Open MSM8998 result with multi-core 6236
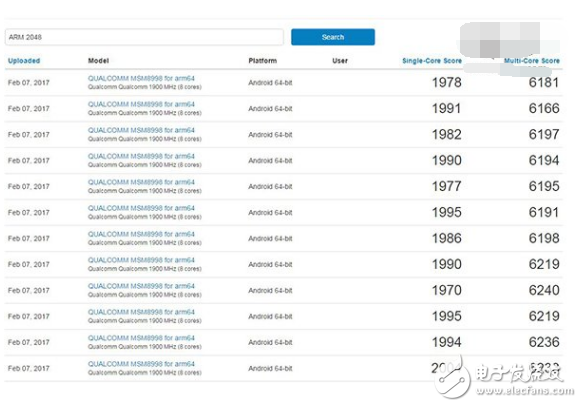The width and height of the screenshot is (582, 407). click(141, 338)
